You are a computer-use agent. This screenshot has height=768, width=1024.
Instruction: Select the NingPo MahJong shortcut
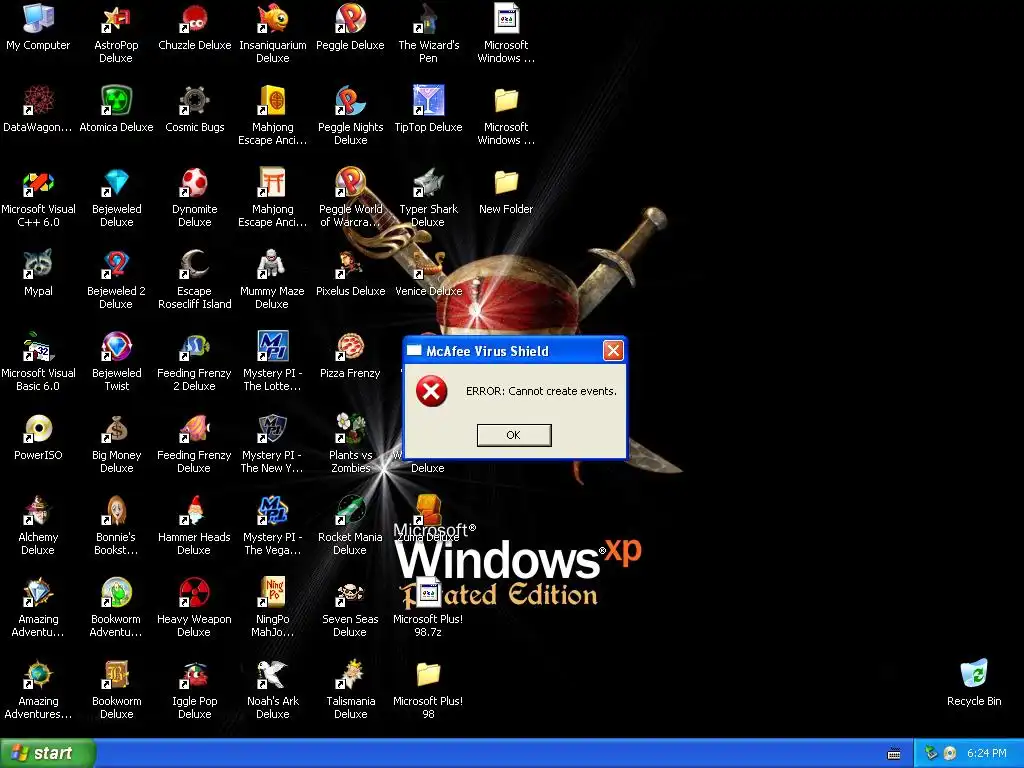point(272,593)
